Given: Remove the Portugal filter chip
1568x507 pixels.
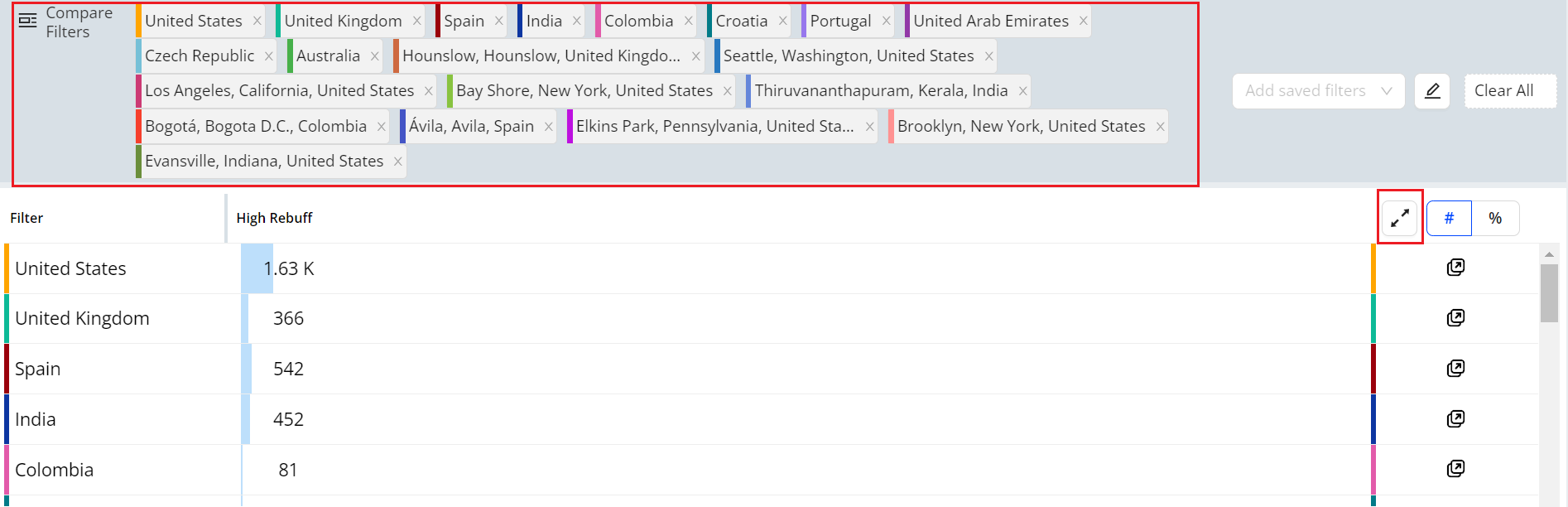Looking at the screenshot, I should (887, 22).
